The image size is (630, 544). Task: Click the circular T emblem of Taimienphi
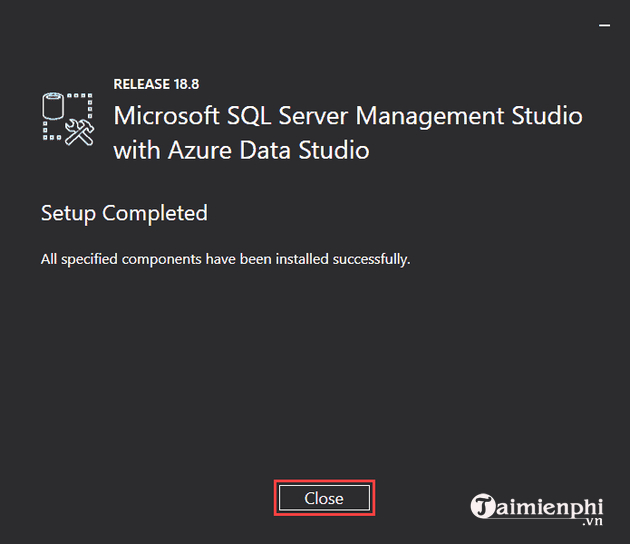point(483,505)
